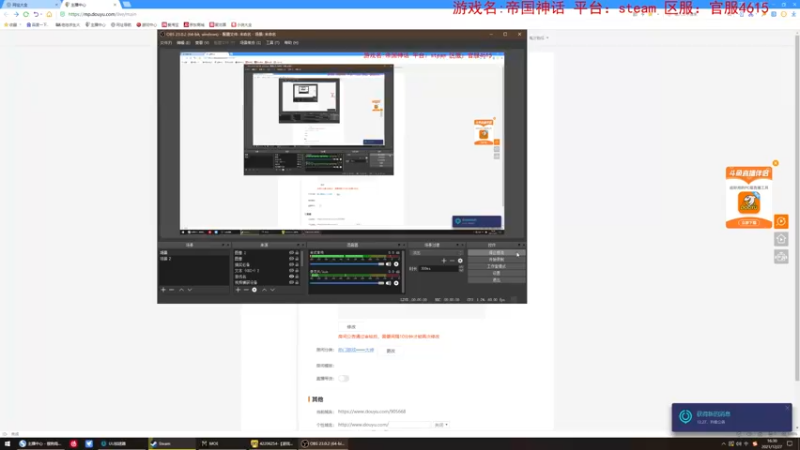Switch to the first browser tab
This screenshot has height=450, width=800.
31,5
